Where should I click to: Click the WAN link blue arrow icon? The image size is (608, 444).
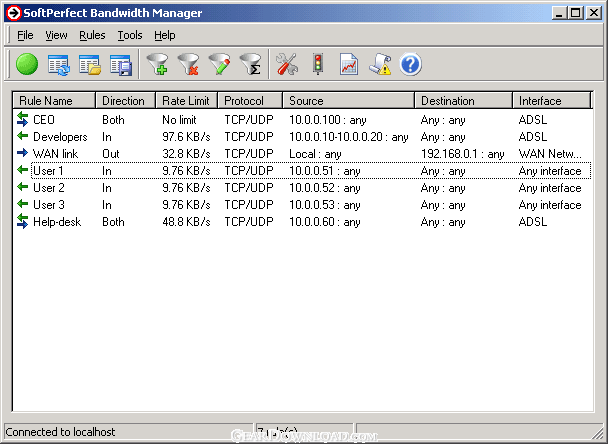[22, 153]
